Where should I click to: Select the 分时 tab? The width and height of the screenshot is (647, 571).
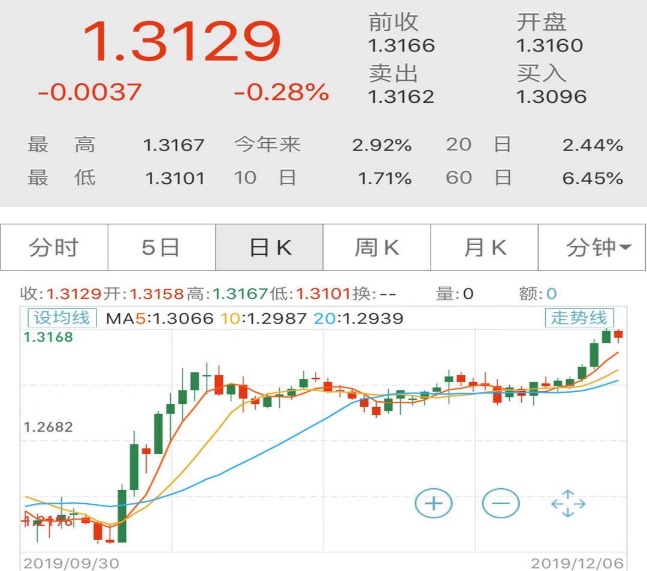point(54,248)
